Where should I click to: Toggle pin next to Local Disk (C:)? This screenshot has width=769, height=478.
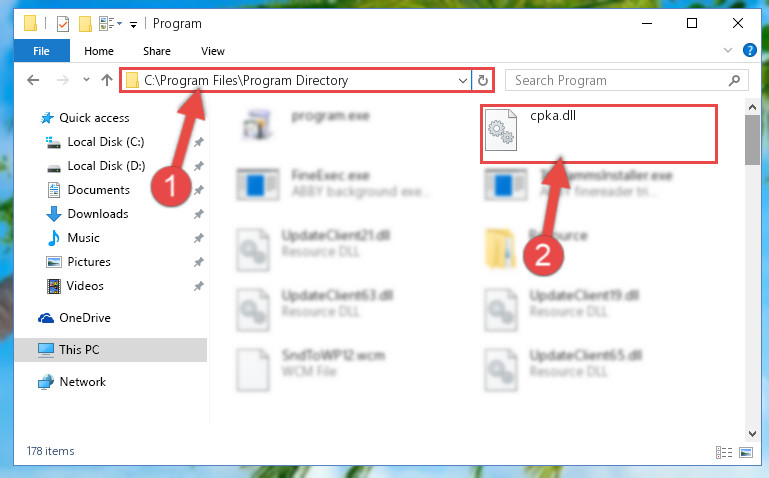pos(199,142)
